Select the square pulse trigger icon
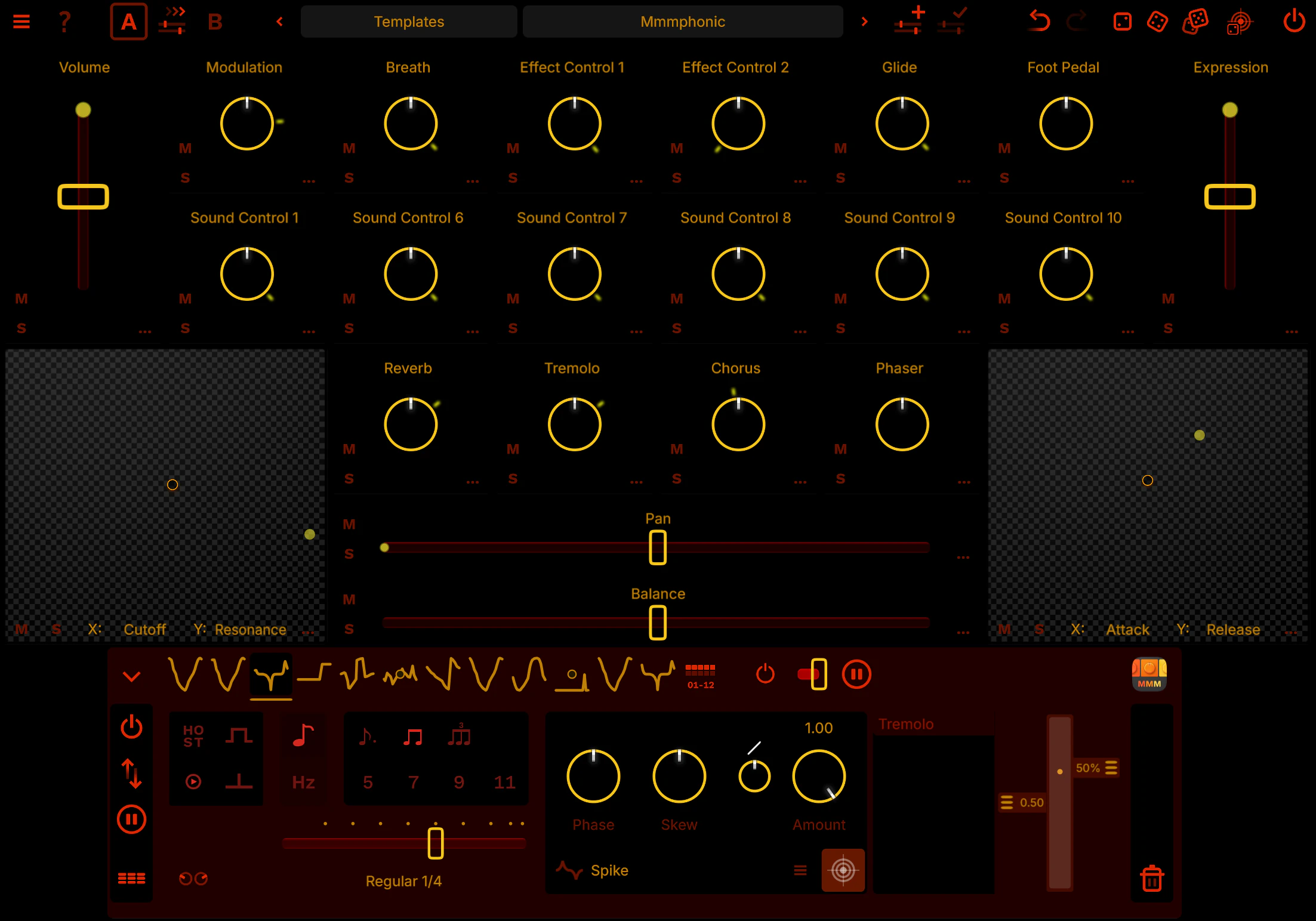The height and width of the screenshot is (921, 1316). point(239,735)
